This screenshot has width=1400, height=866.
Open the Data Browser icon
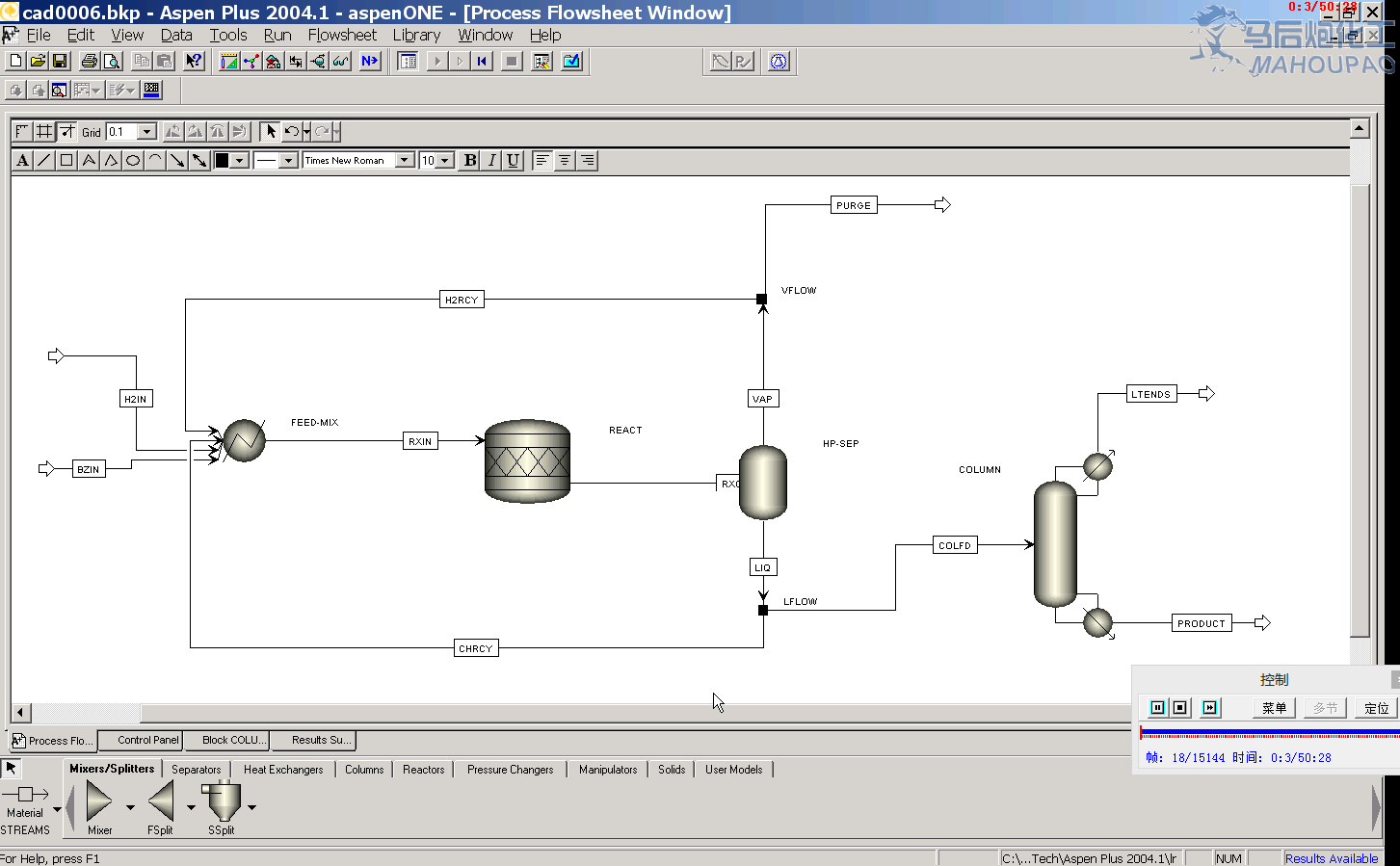pyautogui.click(x=409, y=61)
